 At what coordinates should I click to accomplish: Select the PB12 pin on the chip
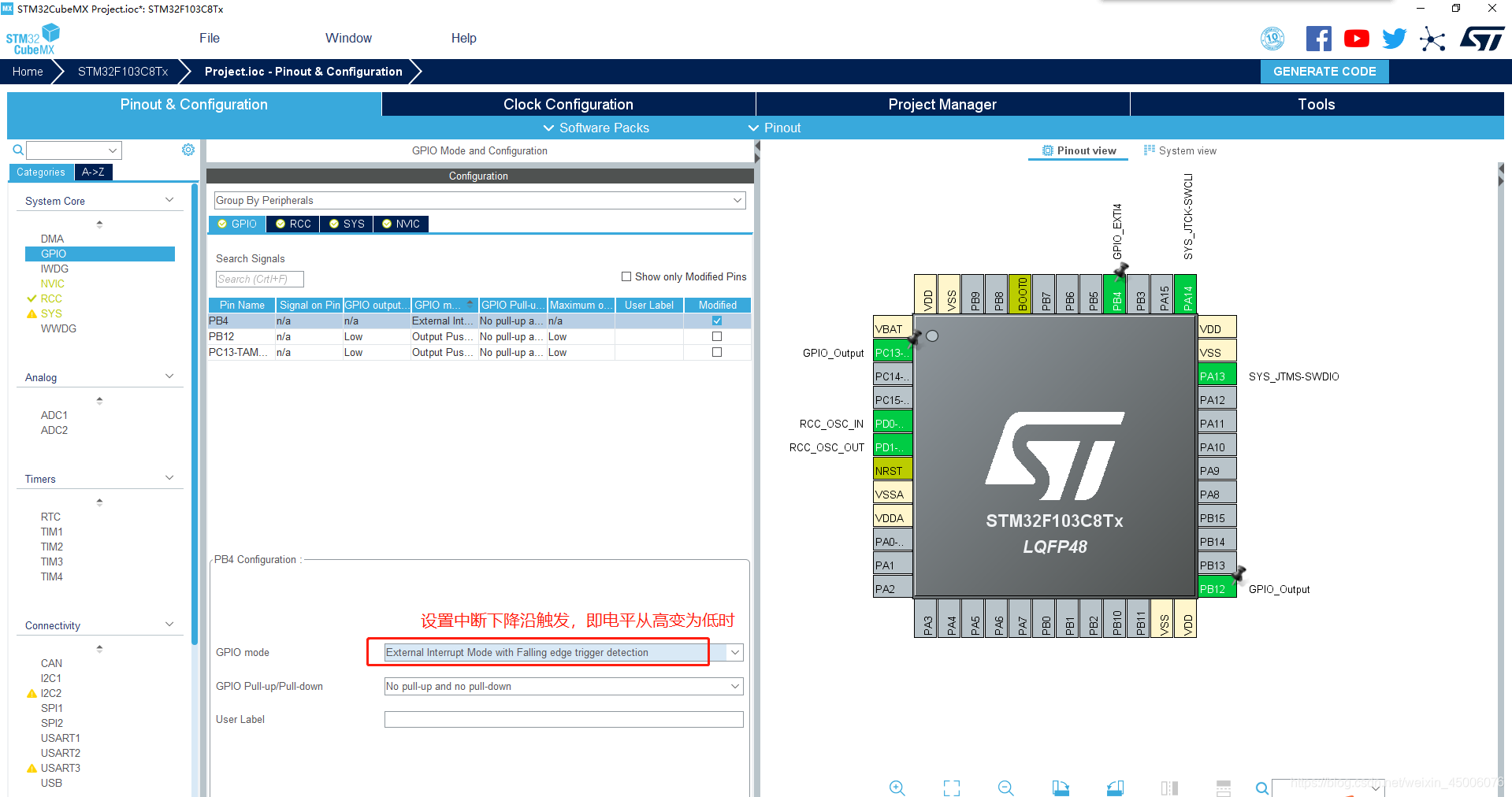point(1217,588)
